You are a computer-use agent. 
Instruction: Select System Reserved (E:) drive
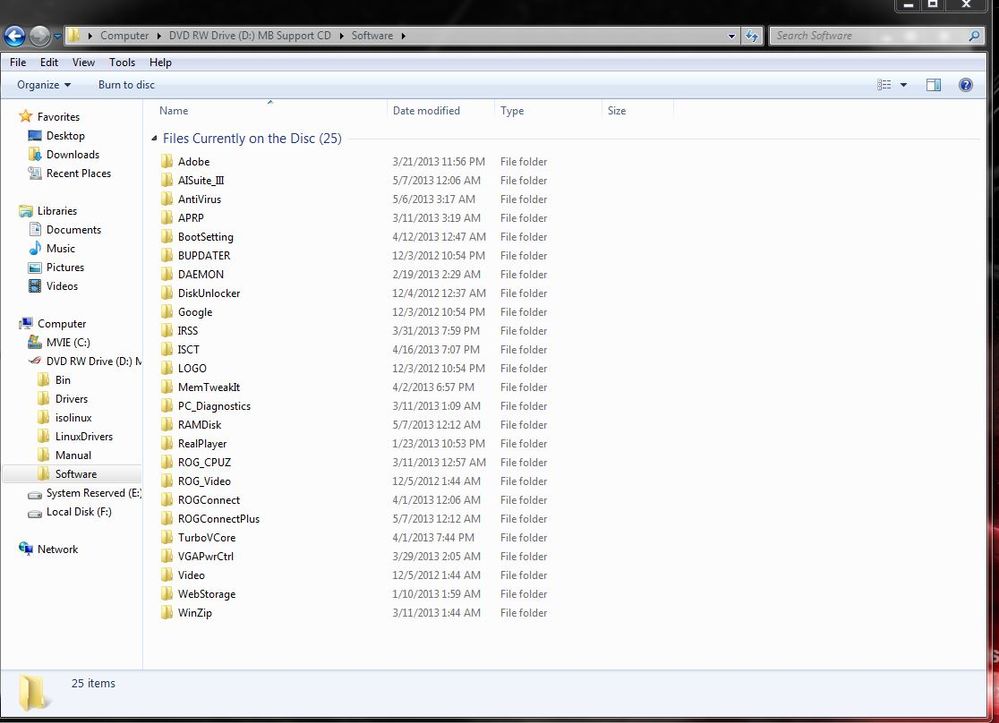[84, 493]
